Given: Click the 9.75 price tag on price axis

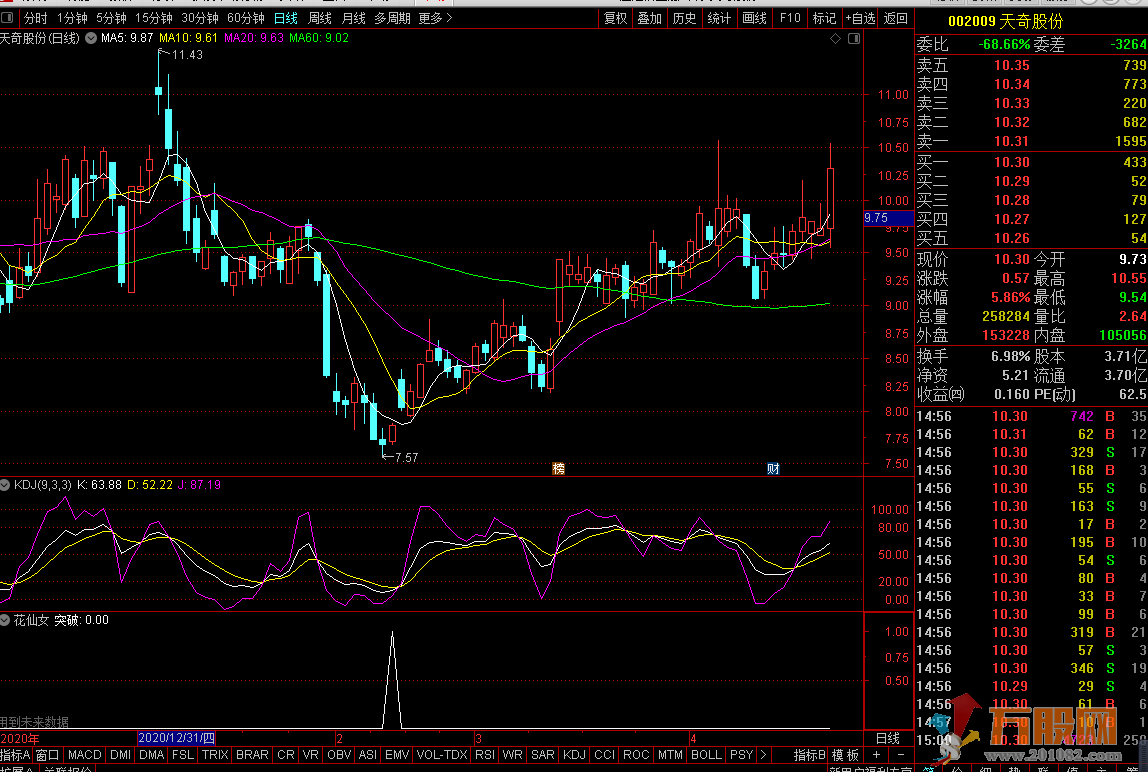Looking at the screenshot, I should click(x=889, y=218).
